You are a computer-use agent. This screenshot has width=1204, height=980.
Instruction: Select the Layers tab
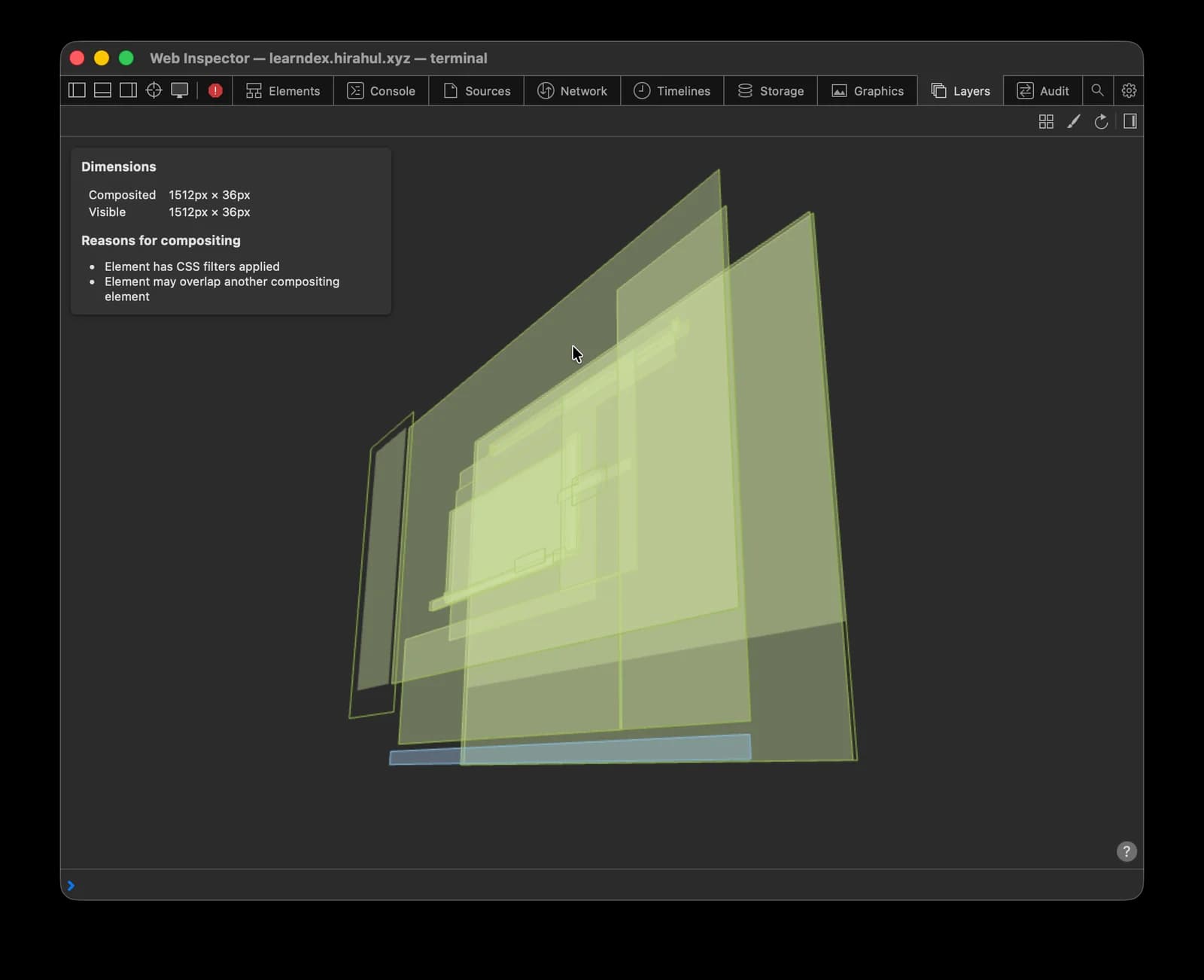961,91
